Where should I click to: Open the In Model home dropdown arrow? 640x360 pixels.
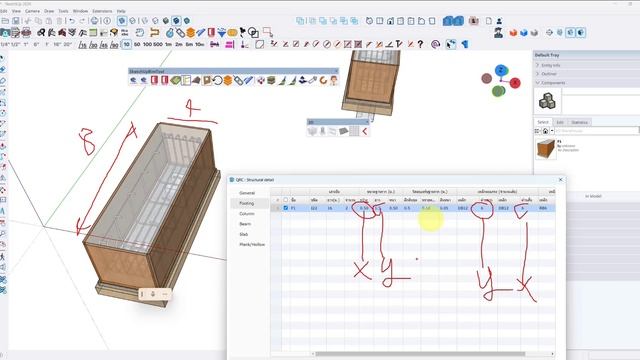click(x=552, y=131)
